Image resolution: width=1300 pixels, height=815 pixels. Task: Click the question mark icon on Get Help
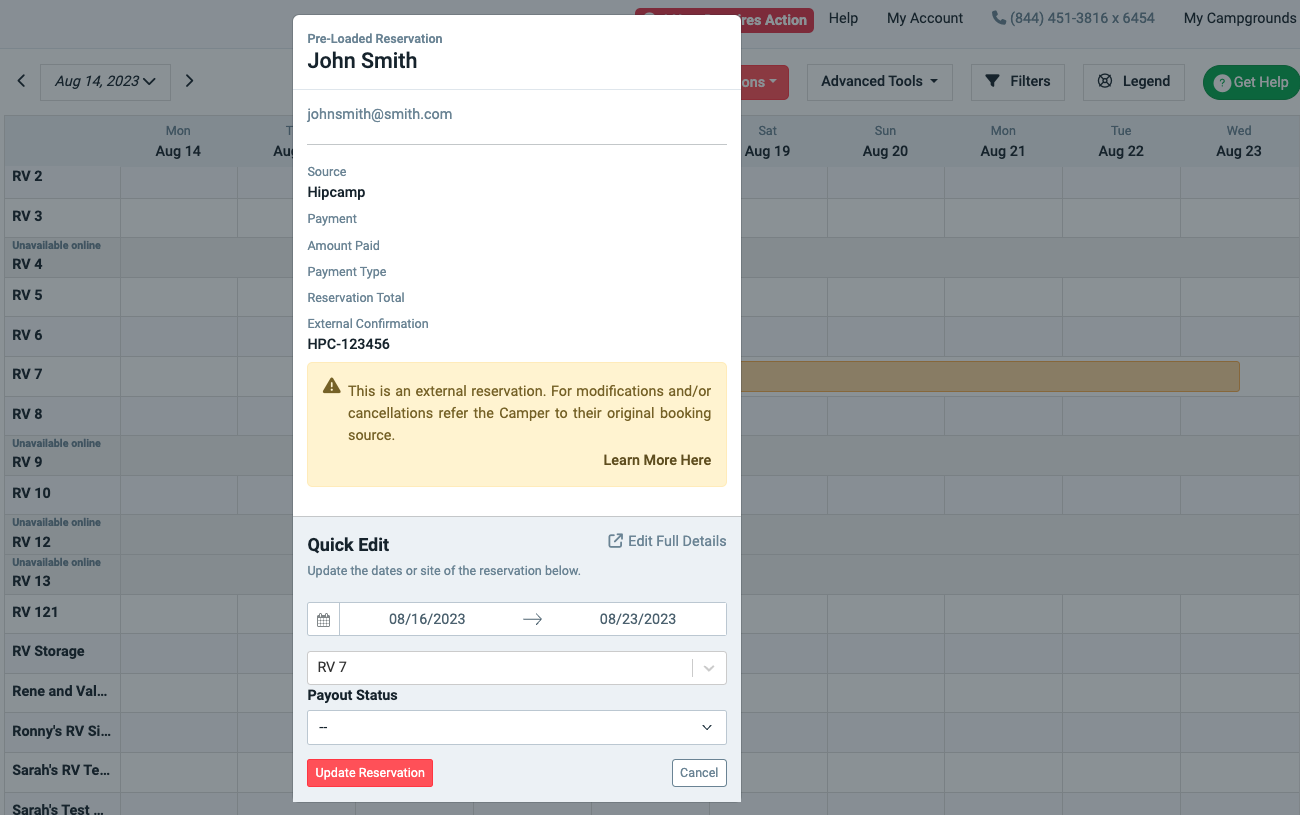point(1221,83)
